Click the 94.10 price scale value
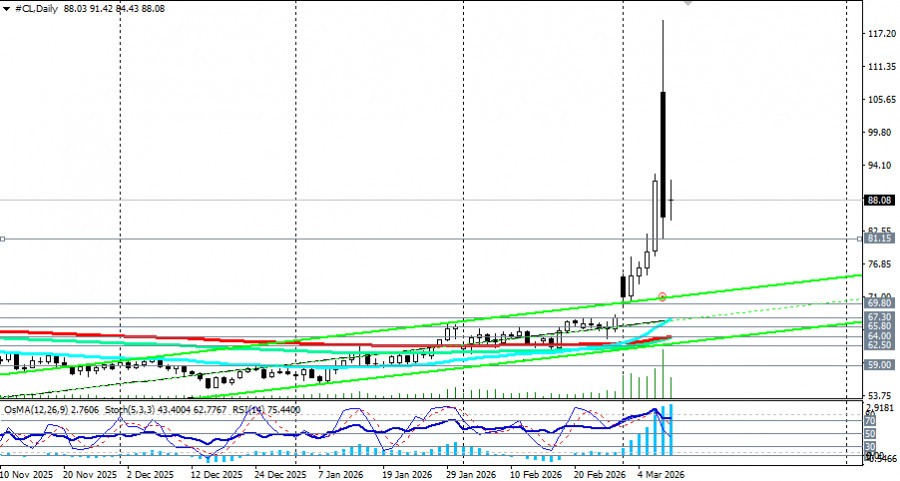 pos(882,165)
